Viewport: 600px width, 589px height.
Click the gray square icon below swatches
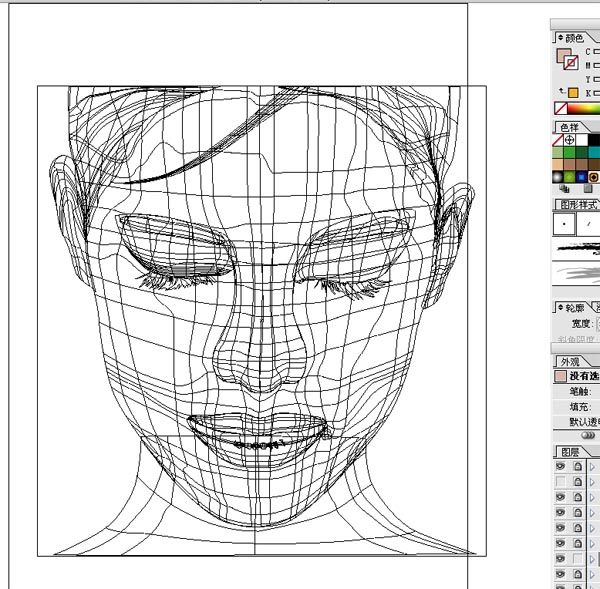click(588, 188)
